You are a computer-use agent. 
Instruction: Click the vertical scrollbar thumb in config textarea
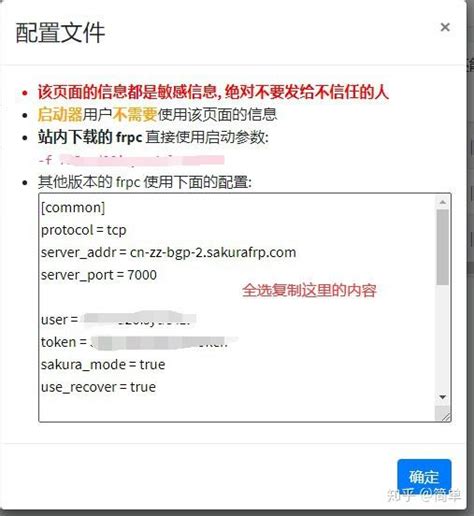click(443, 247)
